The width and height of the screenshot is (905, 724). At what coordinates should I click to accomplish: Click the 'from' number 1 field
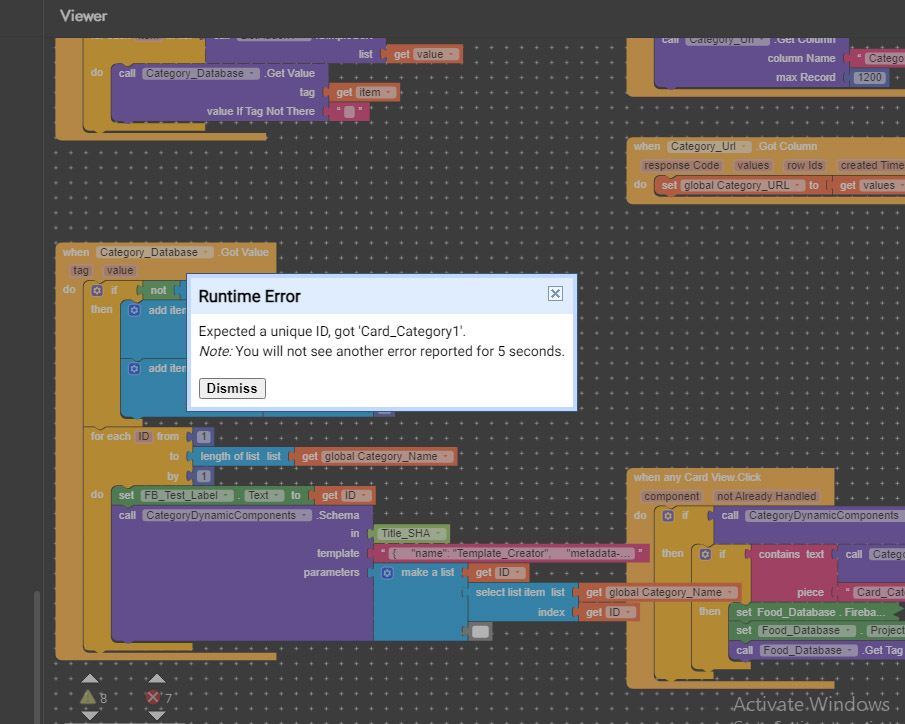[203, 436]
